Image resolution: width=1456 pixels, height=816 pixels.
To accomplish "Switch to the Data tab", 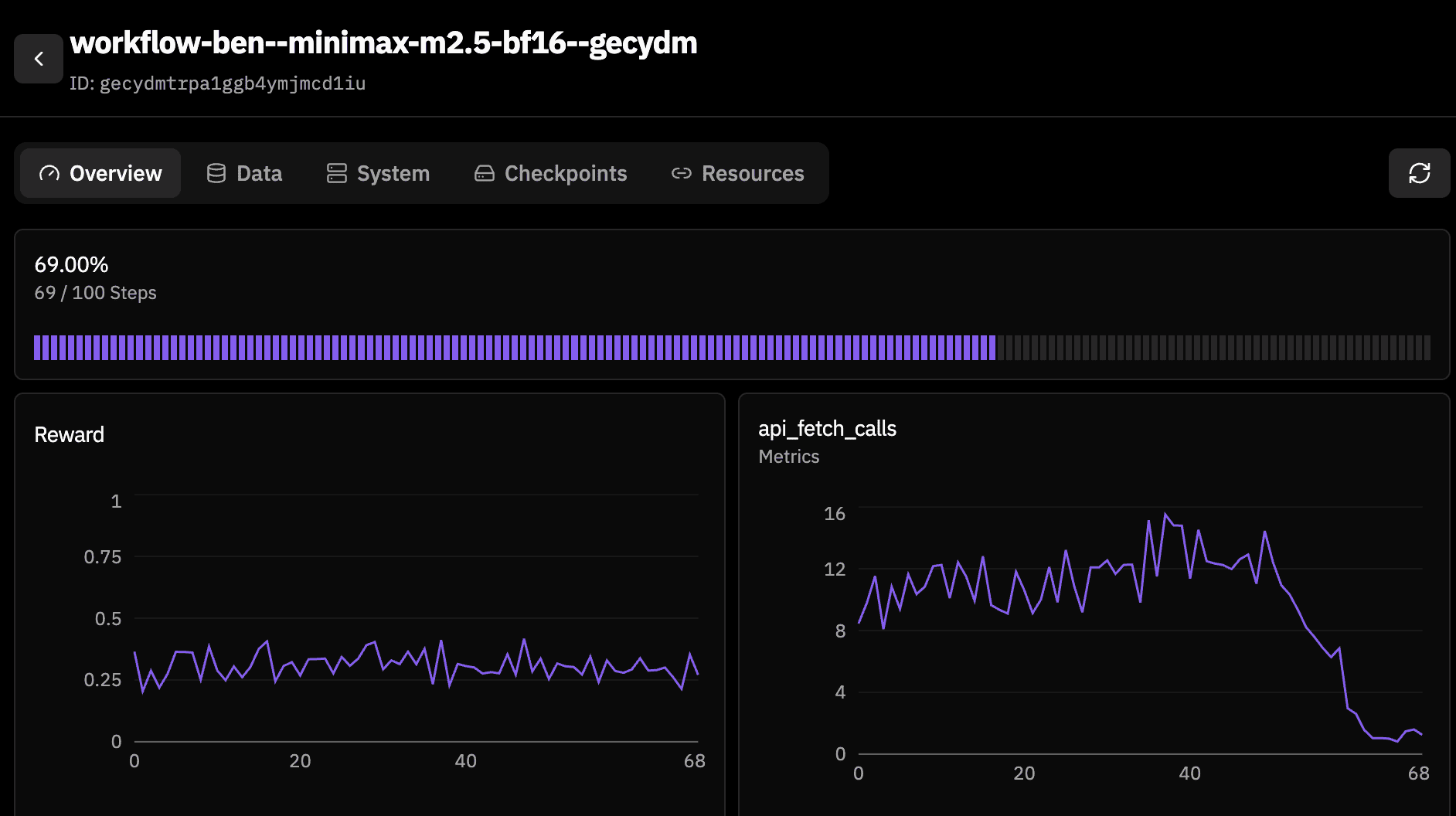I will pyautogui.click(x=243, y=173).
